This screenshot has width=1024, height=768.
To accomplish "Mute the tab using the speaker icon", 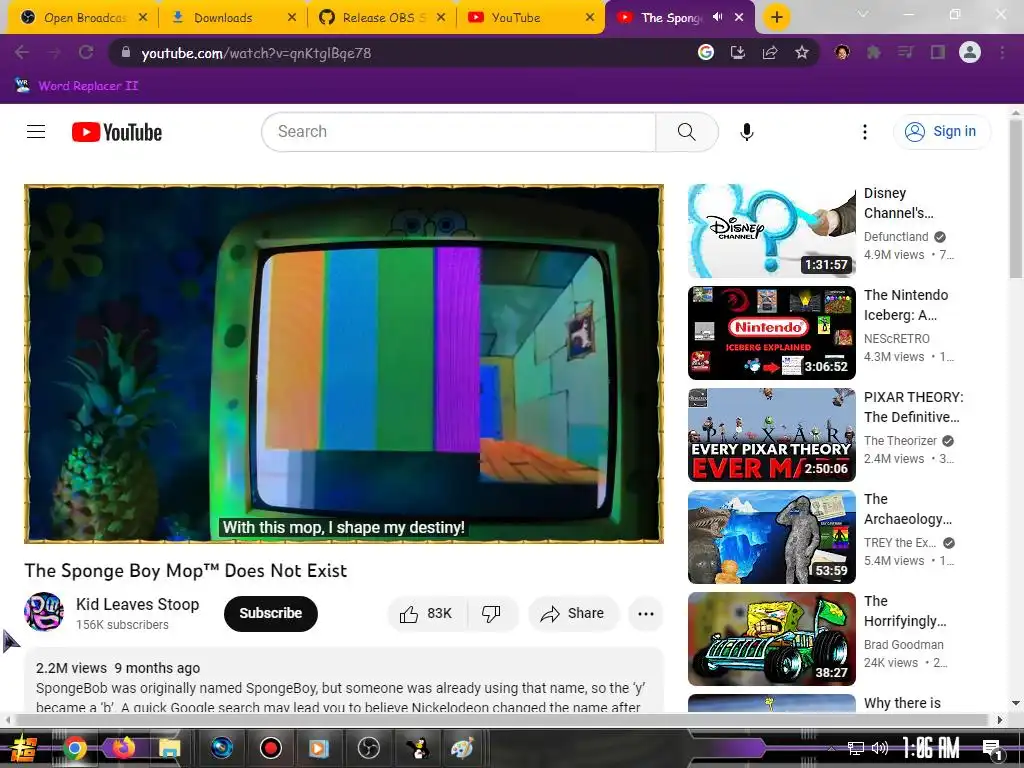I will coord(718,18).
